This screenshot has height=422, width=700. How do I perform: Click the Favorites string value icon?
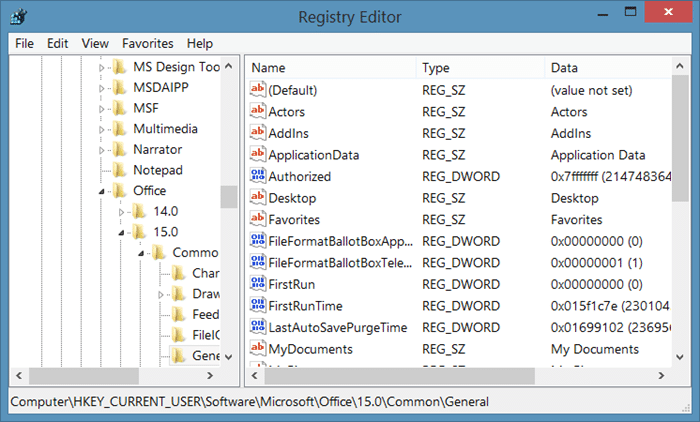[256, 219]
